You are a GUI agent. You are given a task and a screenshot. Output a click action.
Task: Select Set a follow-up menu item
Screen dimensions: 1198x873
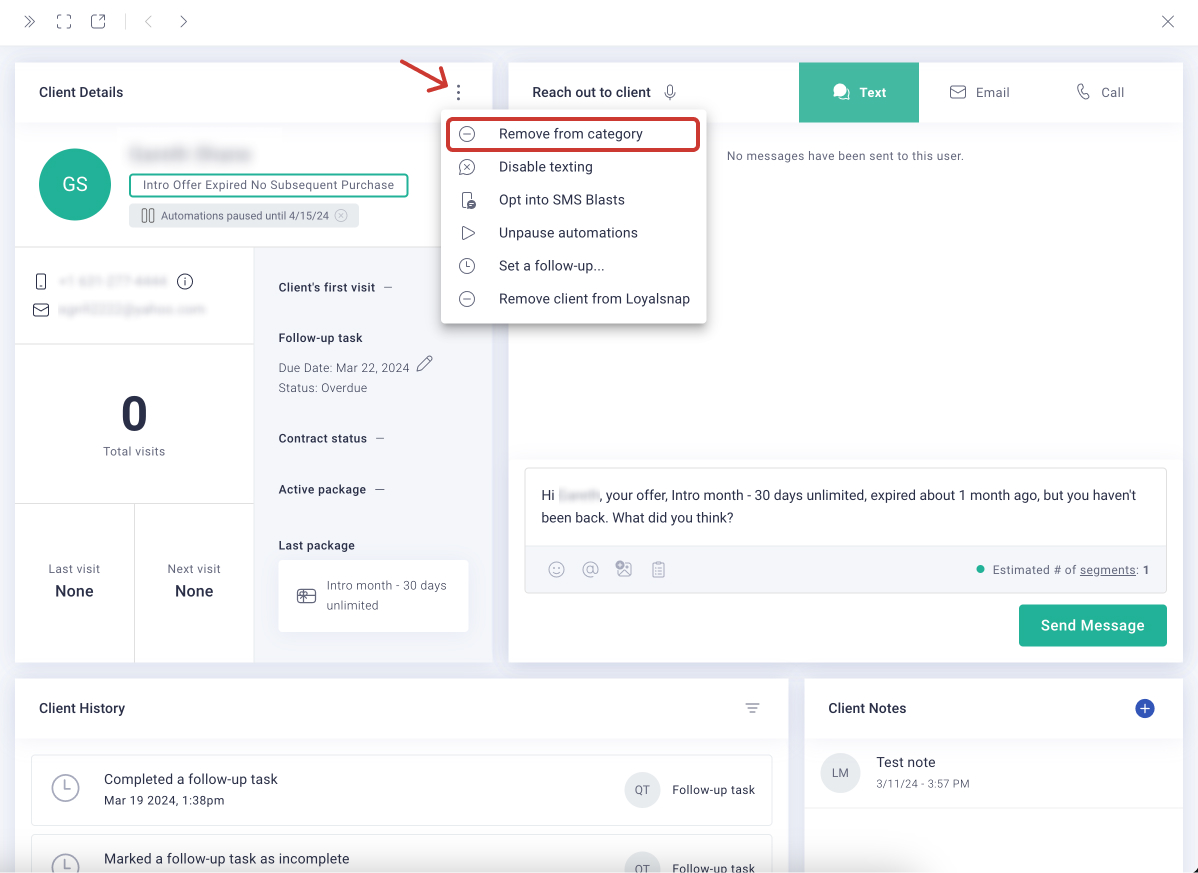click(x=573, y=266)
